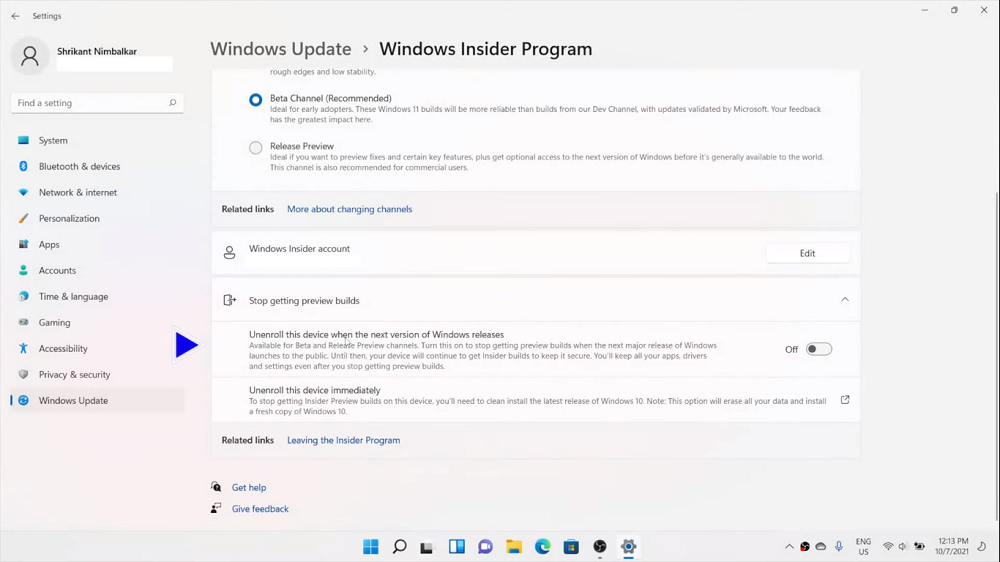Click the Accessibility figure icon
This screenshot has width=1000, height=562.
tap(24, 348)
